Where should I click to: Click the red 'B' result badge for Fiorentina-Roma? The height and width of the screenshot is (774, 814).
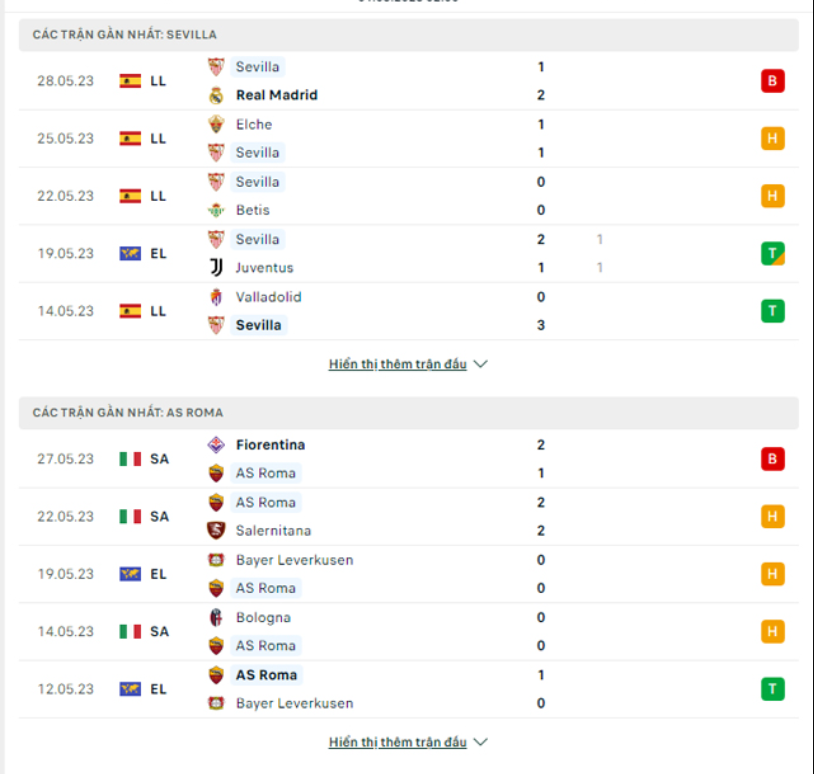pyautogui.click(x=772, y=458)
